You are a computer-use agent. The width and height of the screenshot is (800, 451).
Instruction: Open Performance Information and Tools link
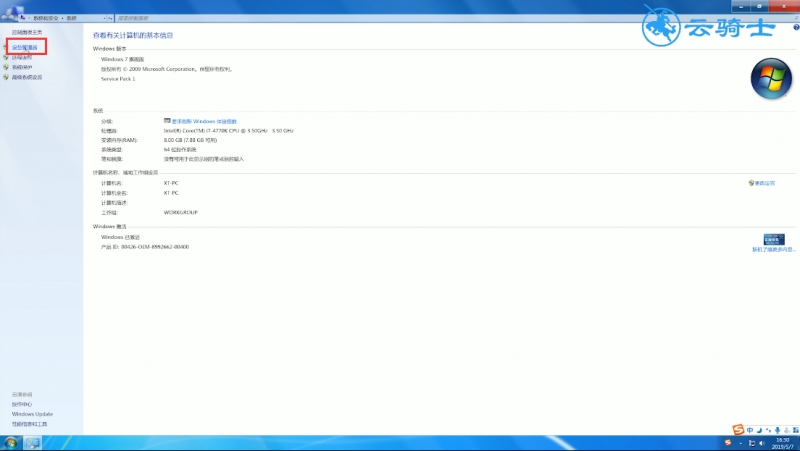pos(30,424)
